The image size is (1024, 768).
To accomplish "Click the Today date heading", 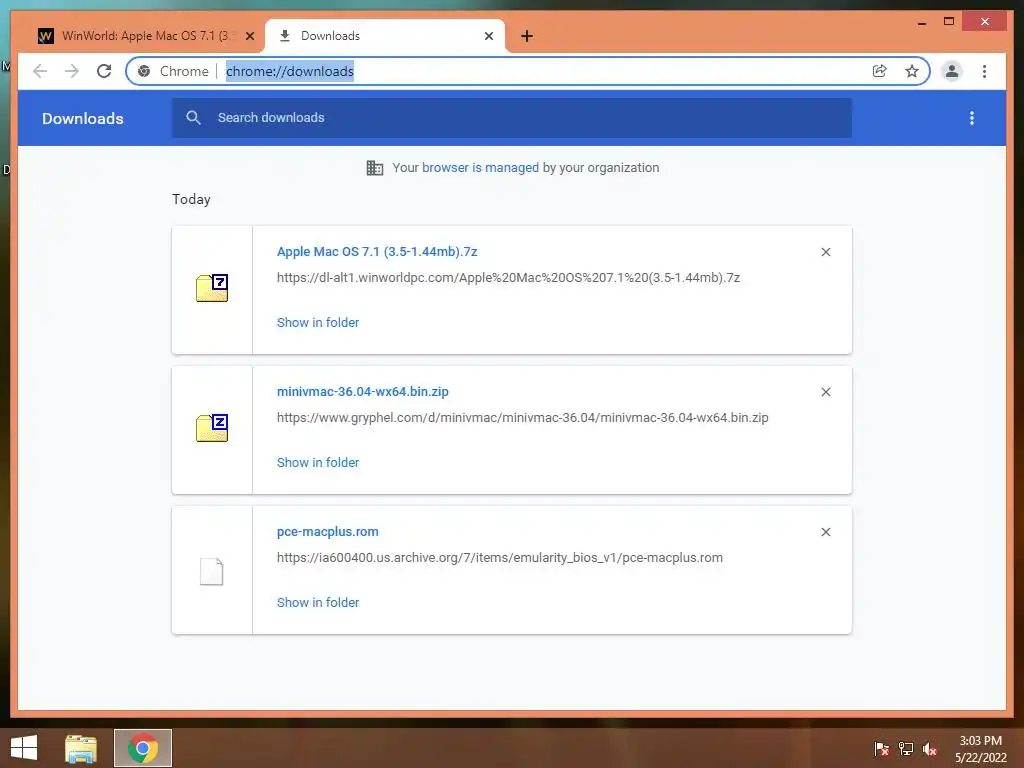I will [x=191, y=199].
